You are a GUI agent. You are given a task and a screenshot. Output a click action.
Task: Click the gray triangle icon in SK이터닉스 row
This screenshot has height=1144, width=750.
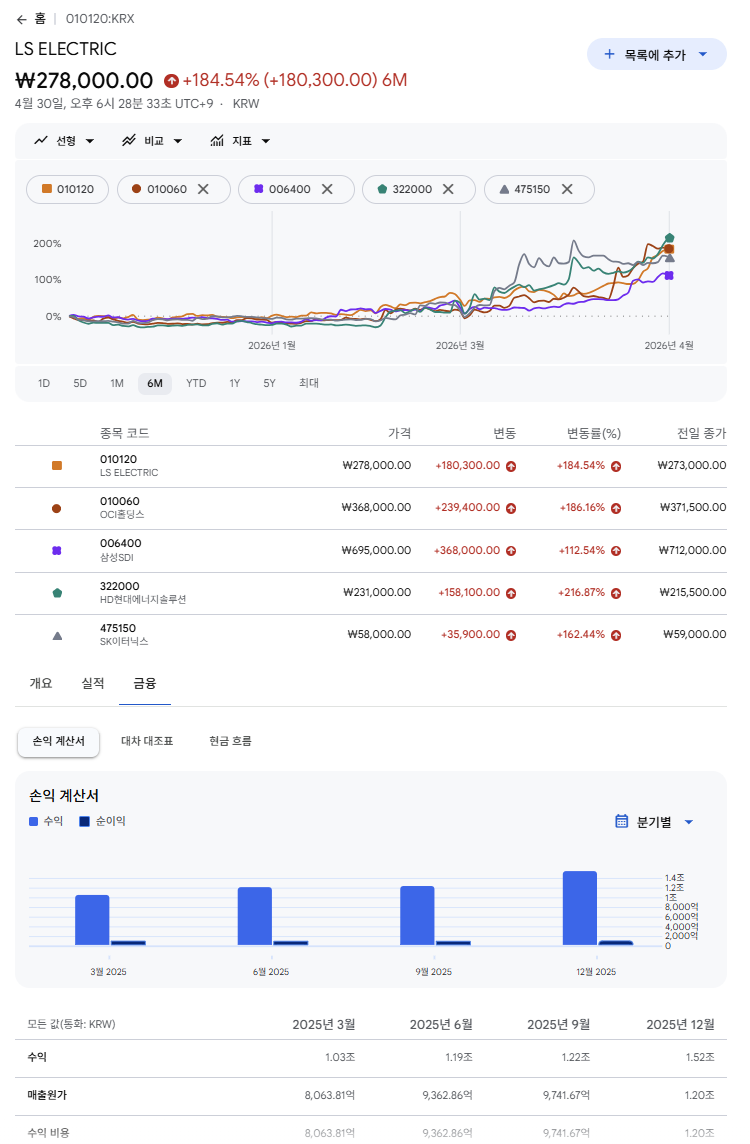point(57,635)
